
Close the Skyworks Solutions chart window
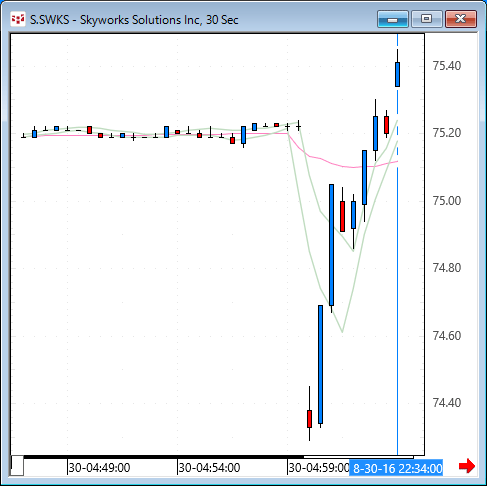[x=461, y=19]
